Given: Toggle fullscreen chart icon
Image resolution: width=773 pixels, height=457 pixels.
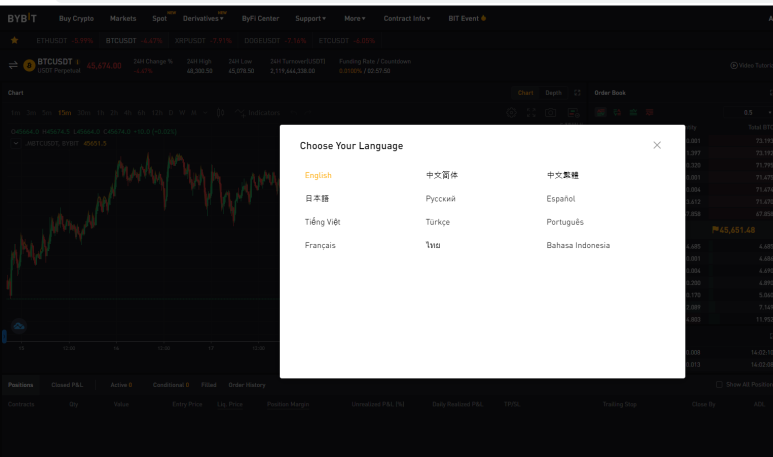Looking at the screenshot, I should coord(531,113).
